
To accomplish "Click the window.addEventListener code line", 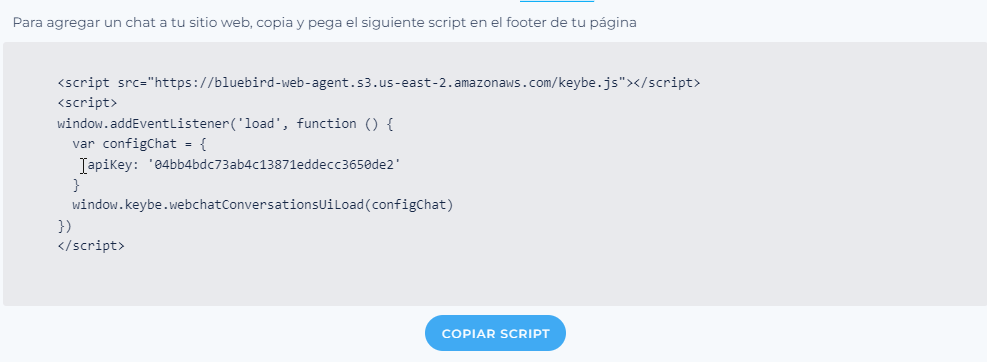I will 225,124.
